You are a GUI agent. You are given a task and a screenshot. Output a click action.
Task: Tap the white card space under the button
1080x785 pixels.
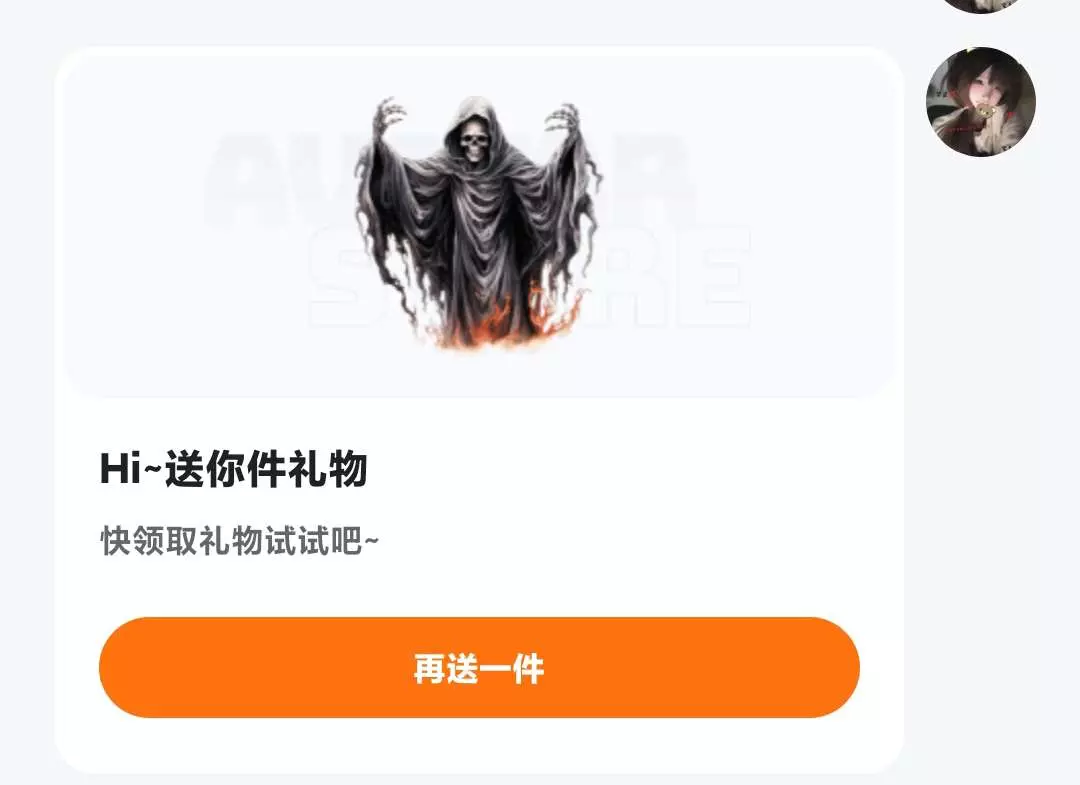(x=479, y=745)
